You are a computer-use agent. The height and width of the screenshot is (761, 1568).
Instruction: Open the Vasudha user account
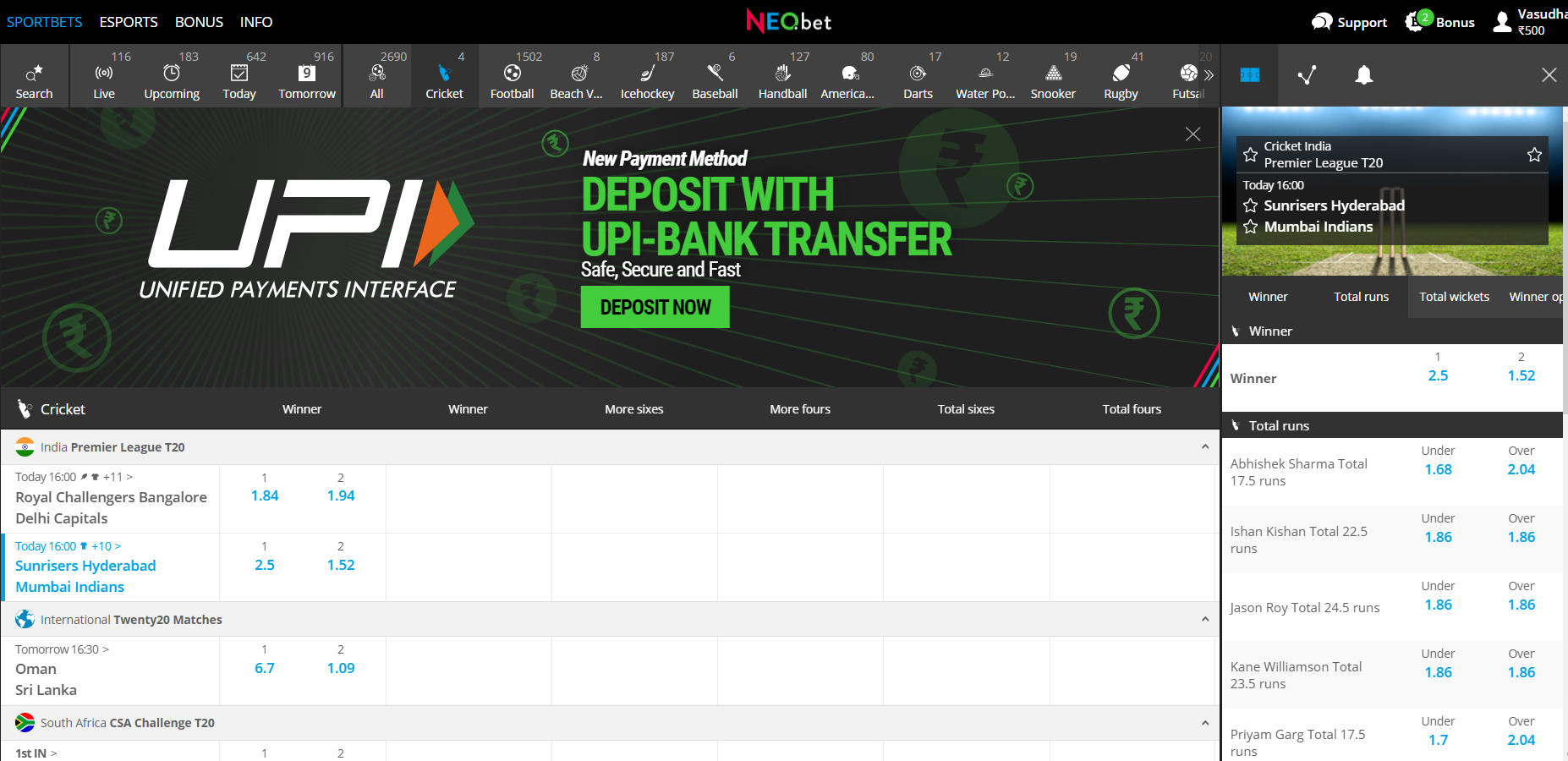click(1530, 22)
